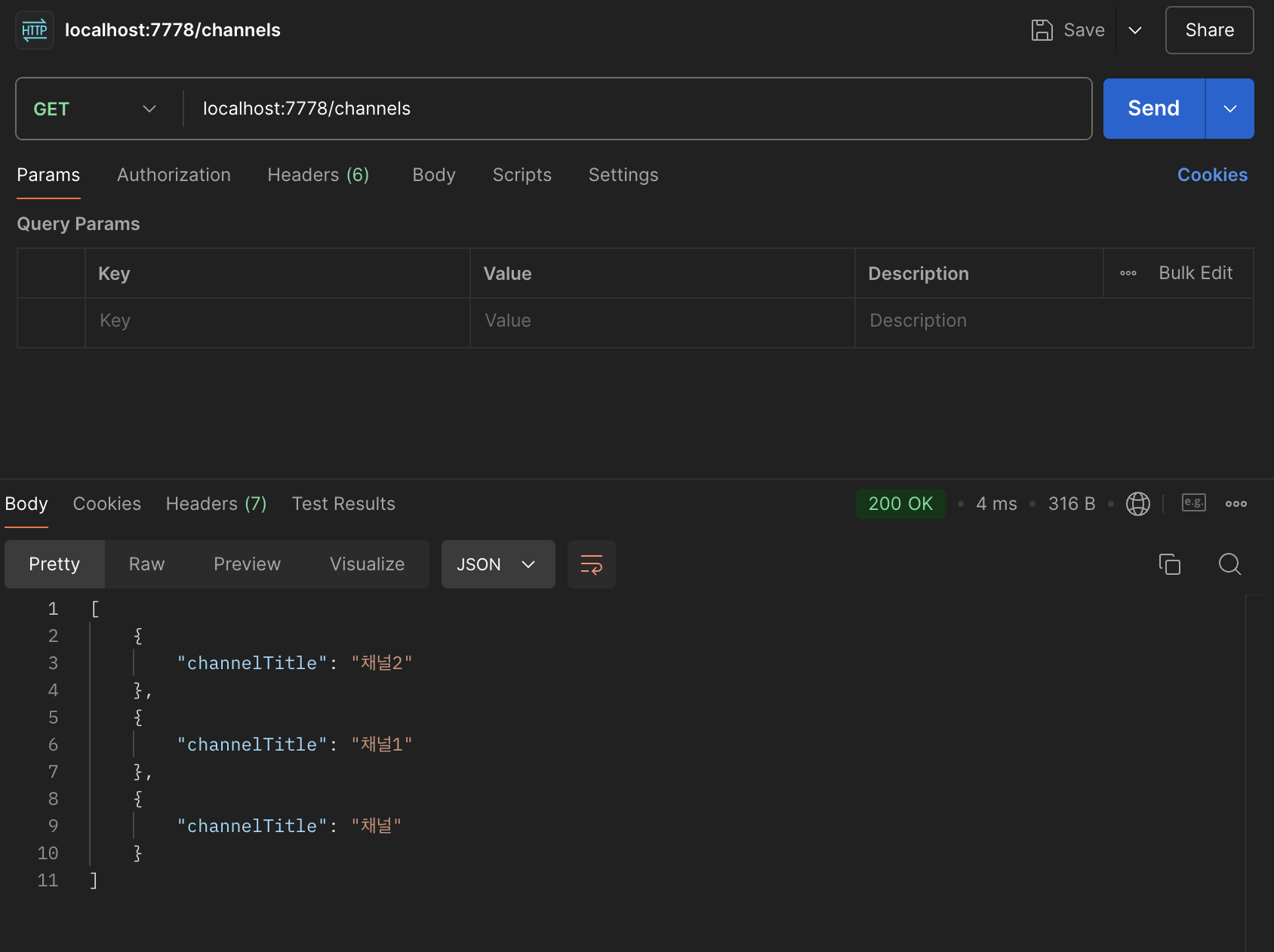Click the "채널" value on line 9
This screenshot has width=1274, height=952.
377,826
